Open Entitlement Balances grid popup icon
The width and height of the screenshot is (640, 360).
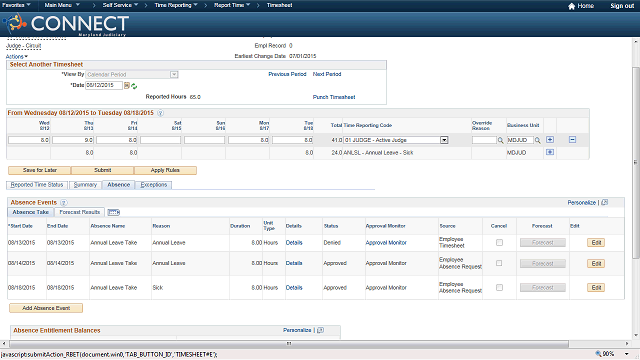coord(320,330)
